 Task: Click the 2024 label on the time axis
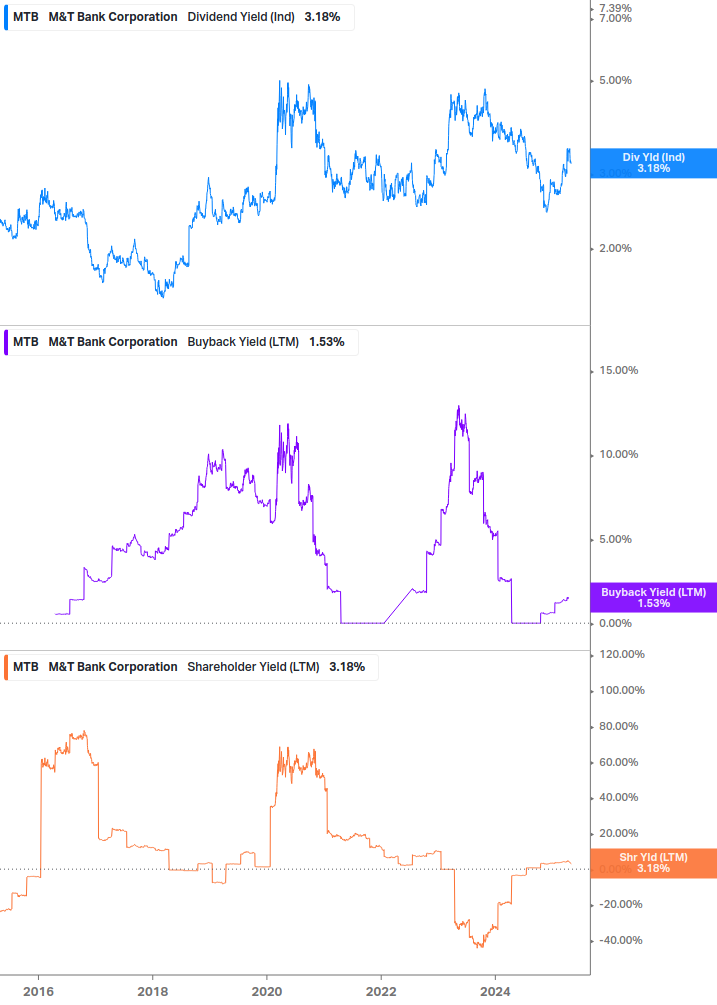point(495,992)
